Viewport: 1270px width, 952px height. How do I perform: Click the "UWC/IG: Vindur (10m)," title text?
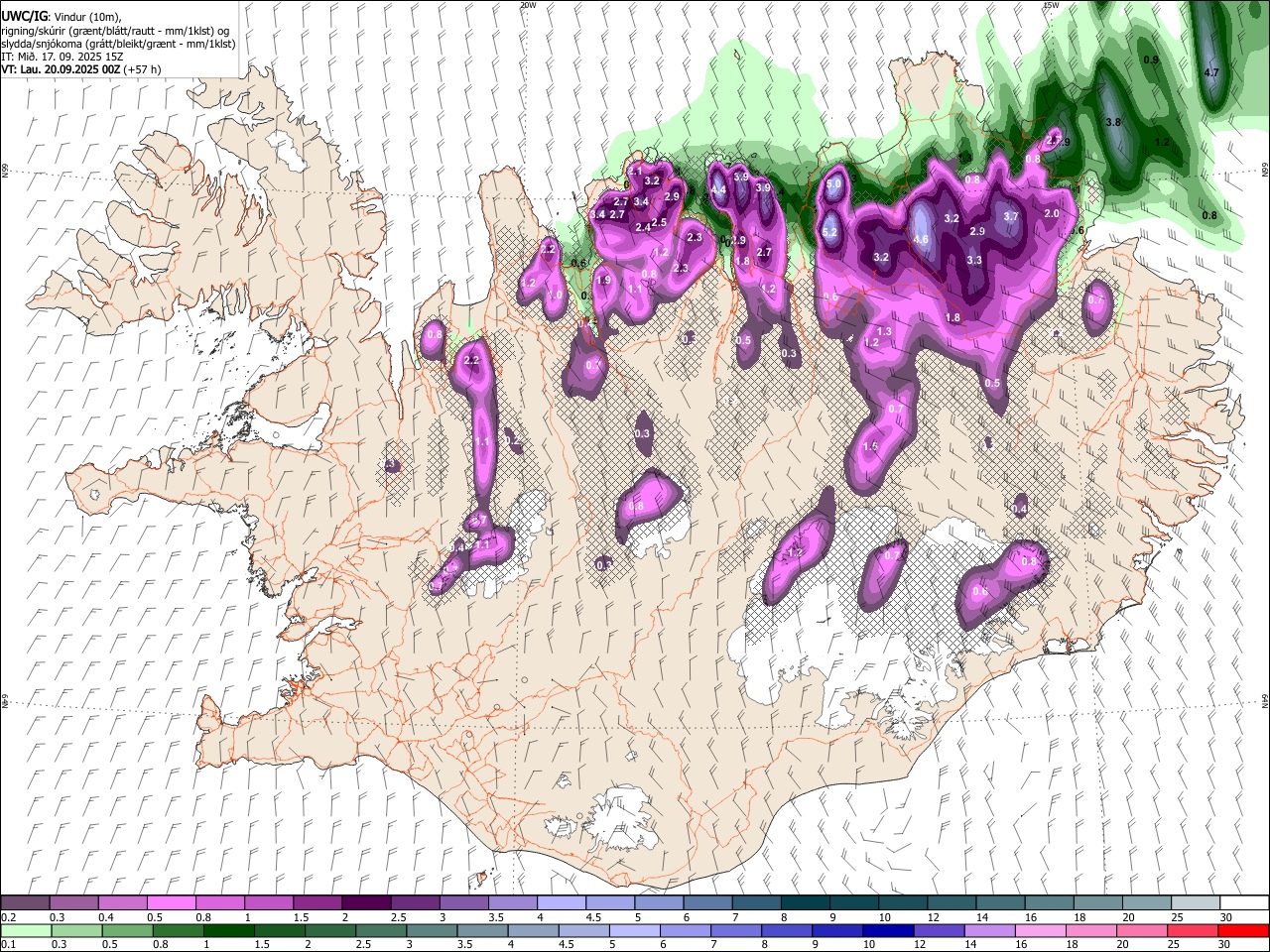point(60,17)
